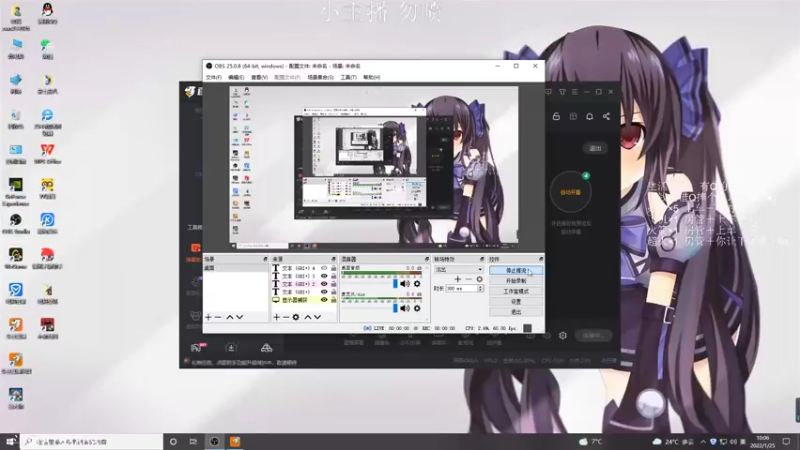The image size is (800, 450).
Task: Click mixer panel vertical scrollbar down arrow
Action: 427,319
